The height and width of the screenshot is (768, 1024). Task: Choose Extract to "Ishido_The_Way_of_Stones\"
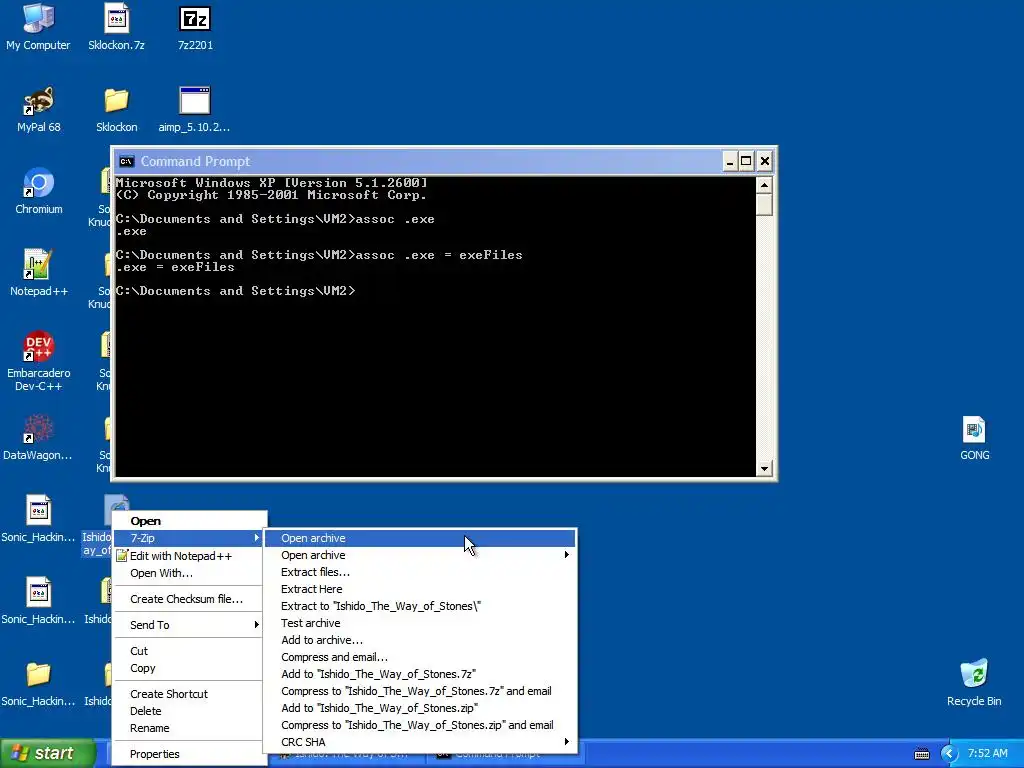(420, 606)
